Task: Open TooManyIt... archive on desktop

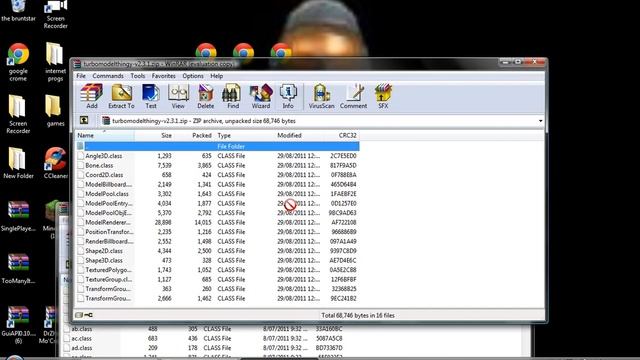Action: pyautogui.click(x=18, y=268)
